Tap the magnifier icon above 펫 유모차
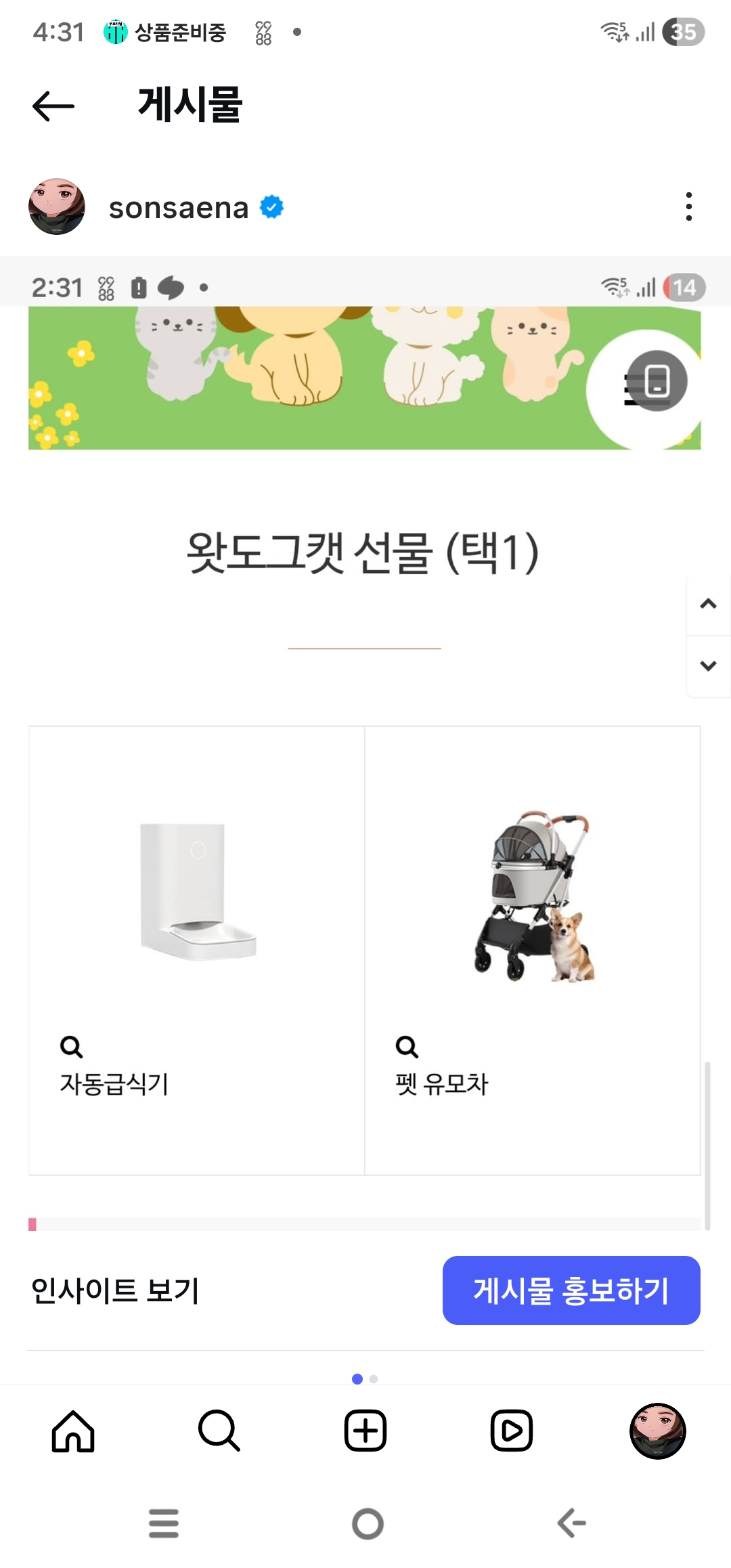 click(407, 1047)
